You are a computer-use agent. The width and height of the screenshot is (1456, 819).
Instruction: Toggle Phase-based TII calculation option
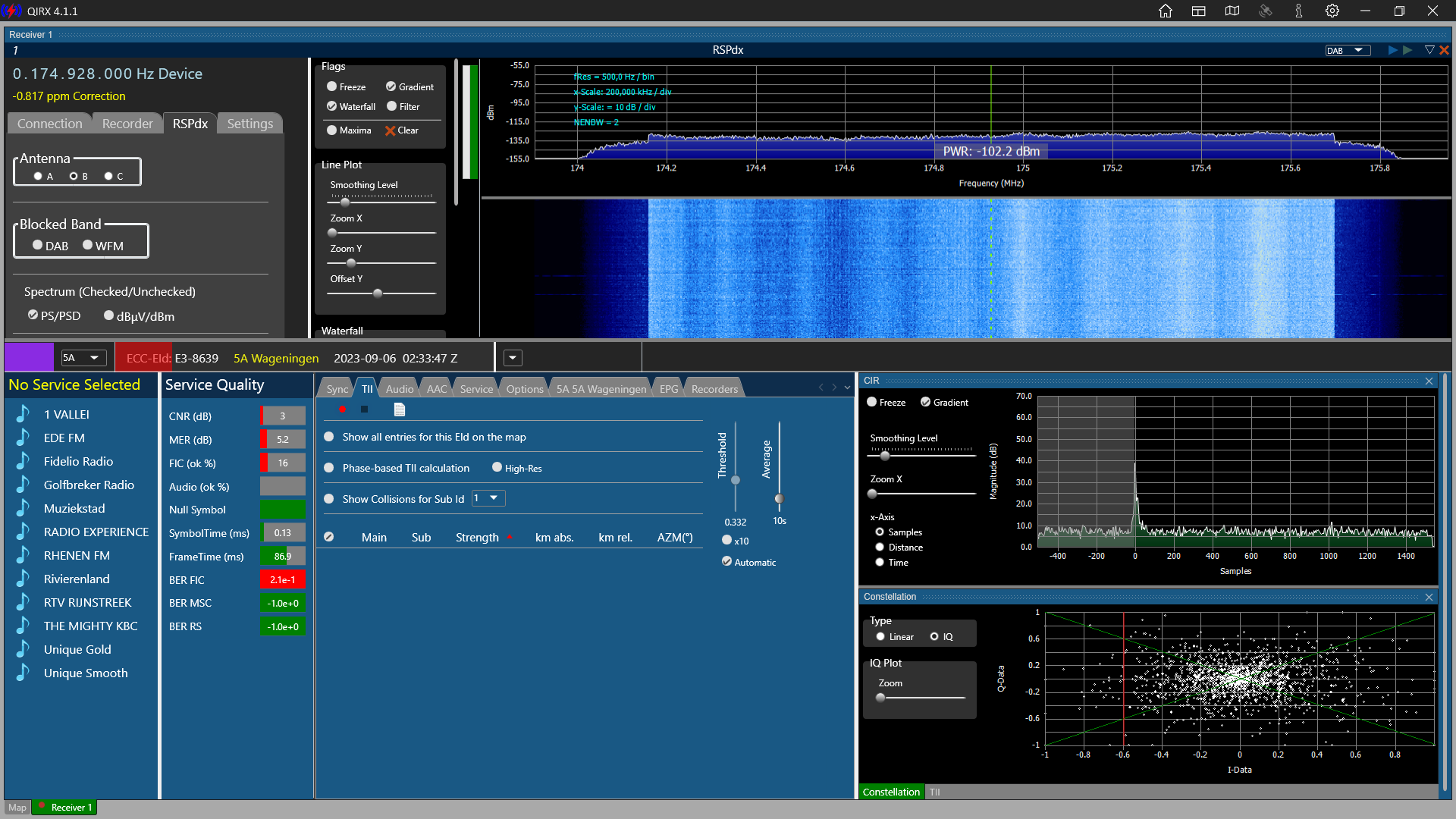tap(329, 468)
